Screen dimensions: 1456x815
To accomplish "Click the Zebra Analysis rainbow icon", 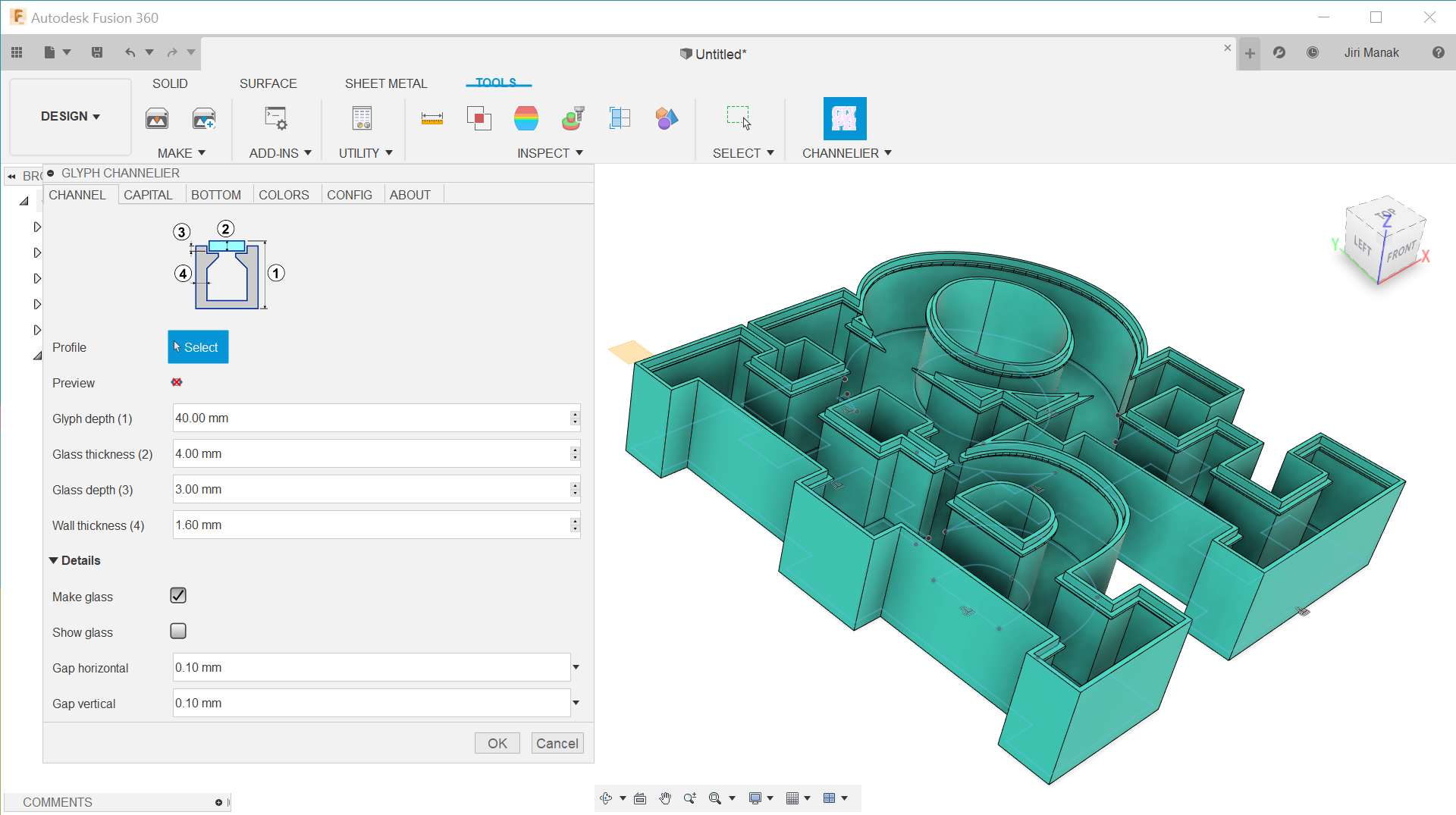I will pyautogui.click(x=526, y=118).
